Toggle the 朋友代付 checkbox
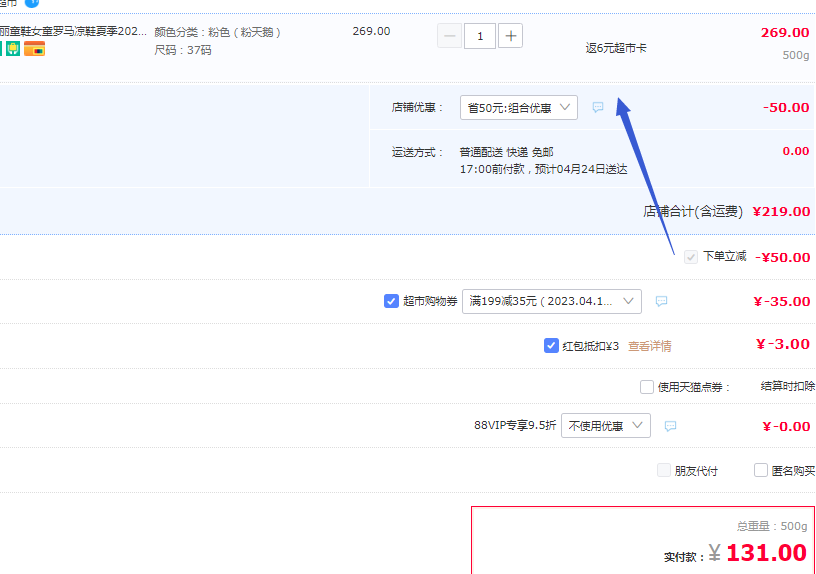The height and width of the screenshot is (574, 816). tap(664, 470)
